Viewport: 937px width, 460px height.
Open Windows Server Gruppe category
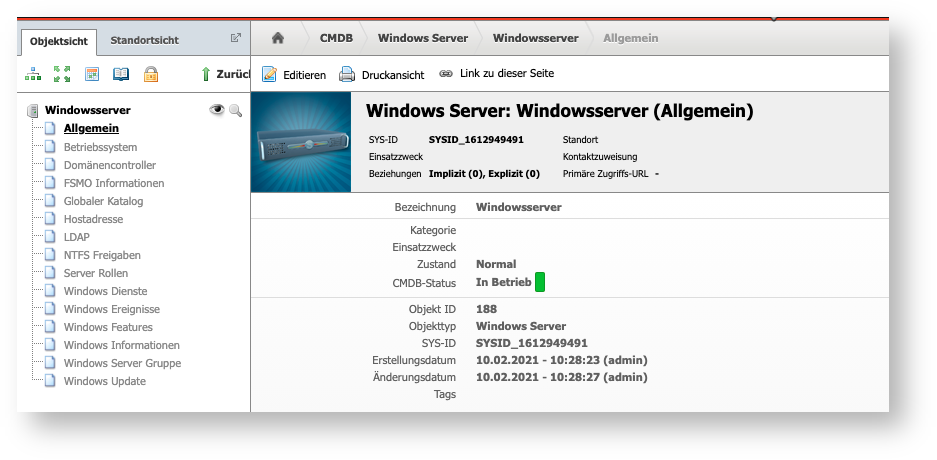click(123, 363)
